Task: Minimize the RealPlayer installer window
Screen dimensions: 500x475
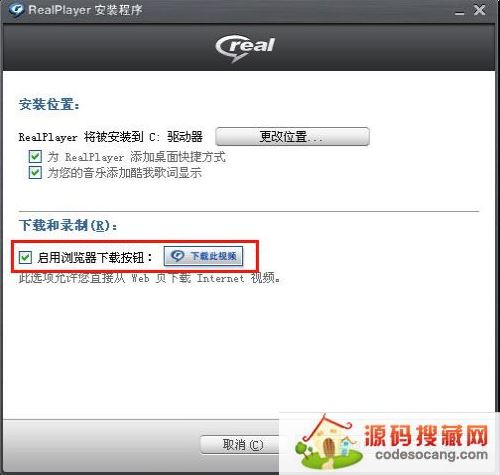Action: 460,13
